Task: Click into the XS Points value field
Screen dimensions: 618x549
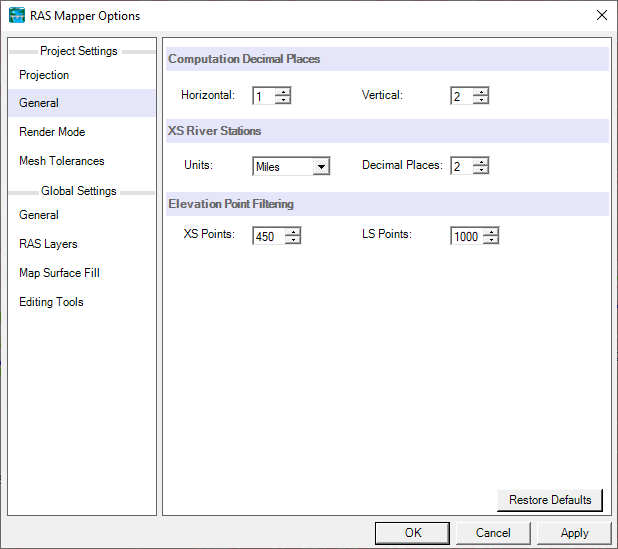Action: pyautogui.click(x=269, y=236)
